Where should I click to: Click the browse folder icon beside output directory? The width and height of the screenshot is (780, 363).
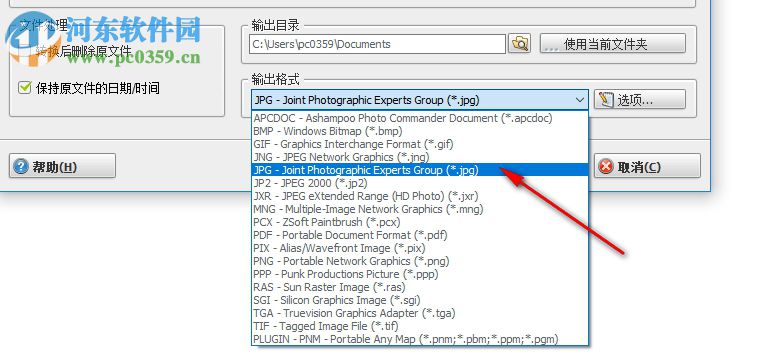pyautogui.click(x=519, y=43)
